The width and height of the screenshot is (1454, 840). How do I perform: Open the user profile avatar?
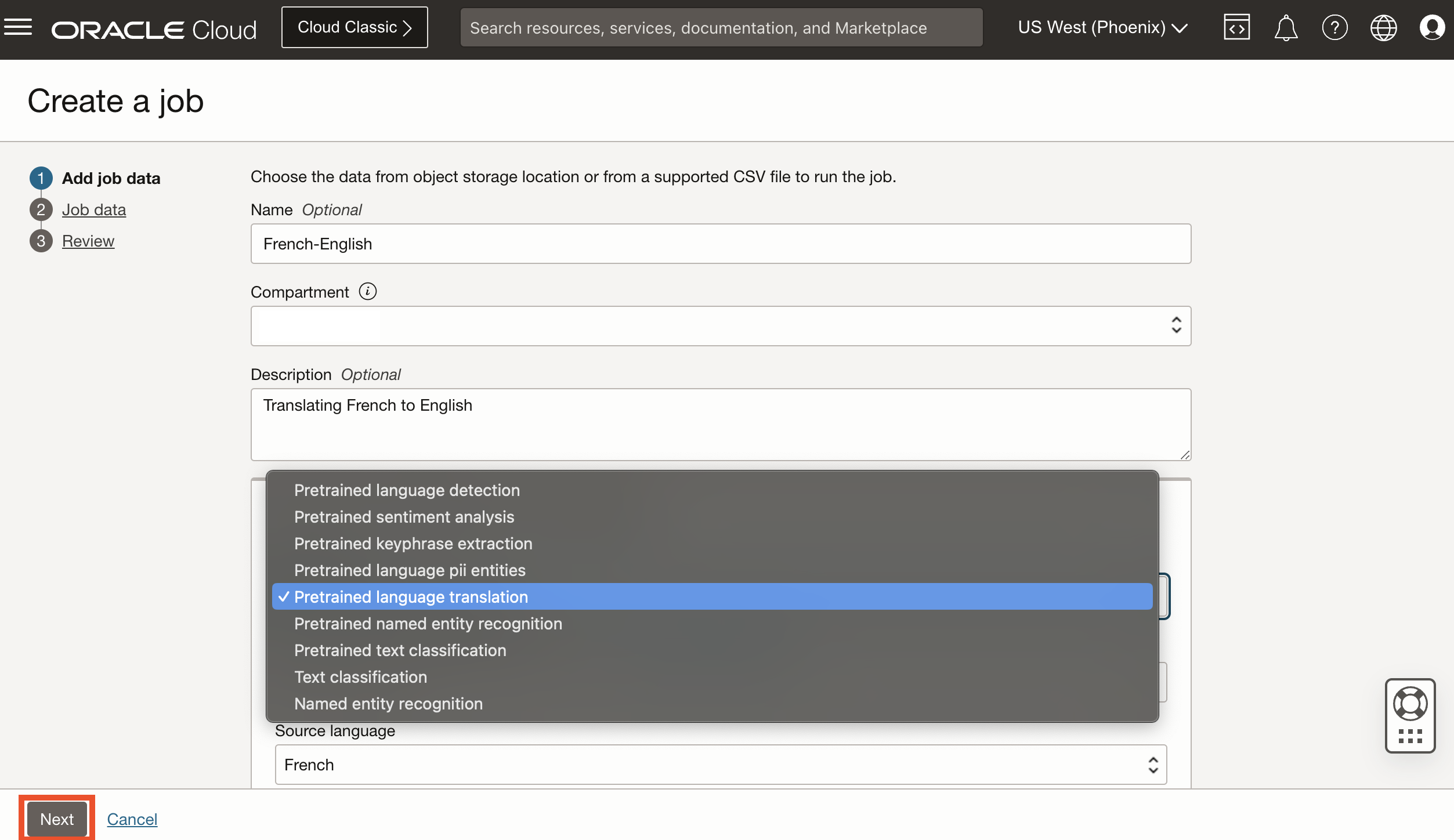pyautogui.click(x=1431, y=27)
